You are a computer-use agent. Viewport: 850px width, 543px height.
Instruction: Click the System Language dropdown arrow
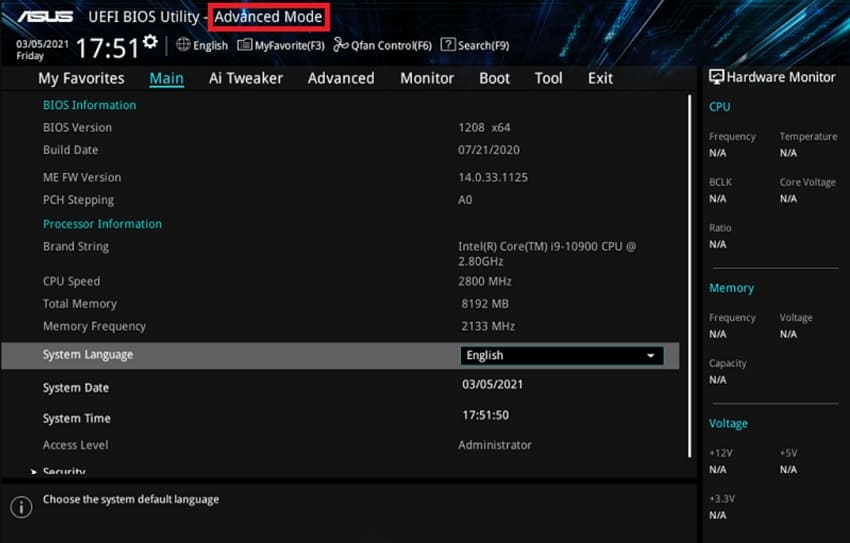[651, 355]
